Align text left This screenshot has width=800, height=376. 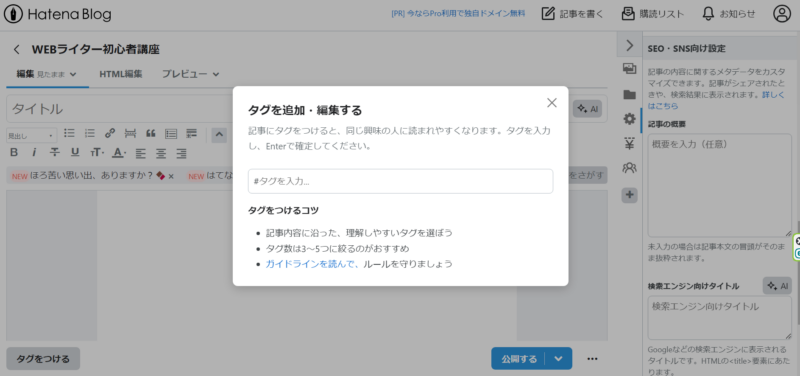pos(140,153)
